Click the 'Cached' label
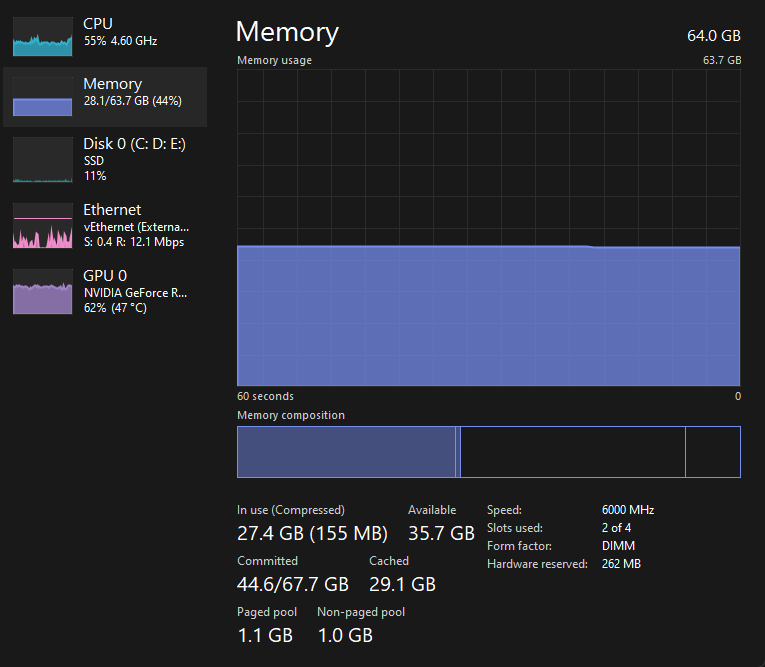The height and width of the screenshot is (667, 765). tap(389, 561)
